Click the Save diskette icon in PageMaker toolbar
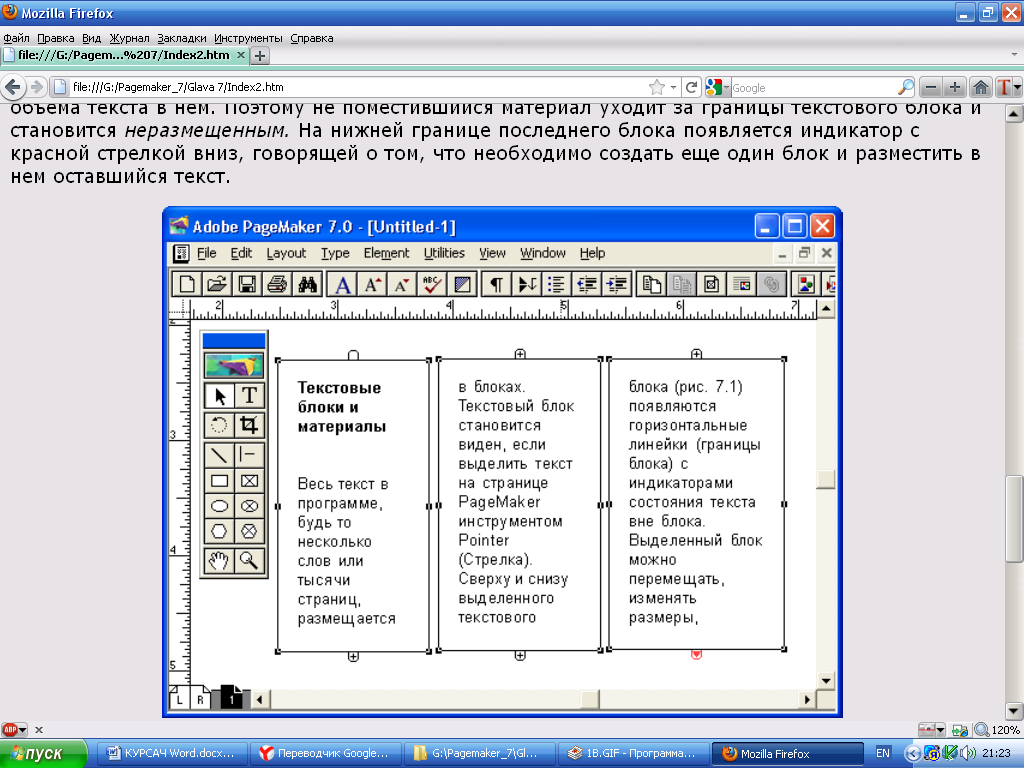Viewport: 1024px width, 768px height. (x=247, y=284)
